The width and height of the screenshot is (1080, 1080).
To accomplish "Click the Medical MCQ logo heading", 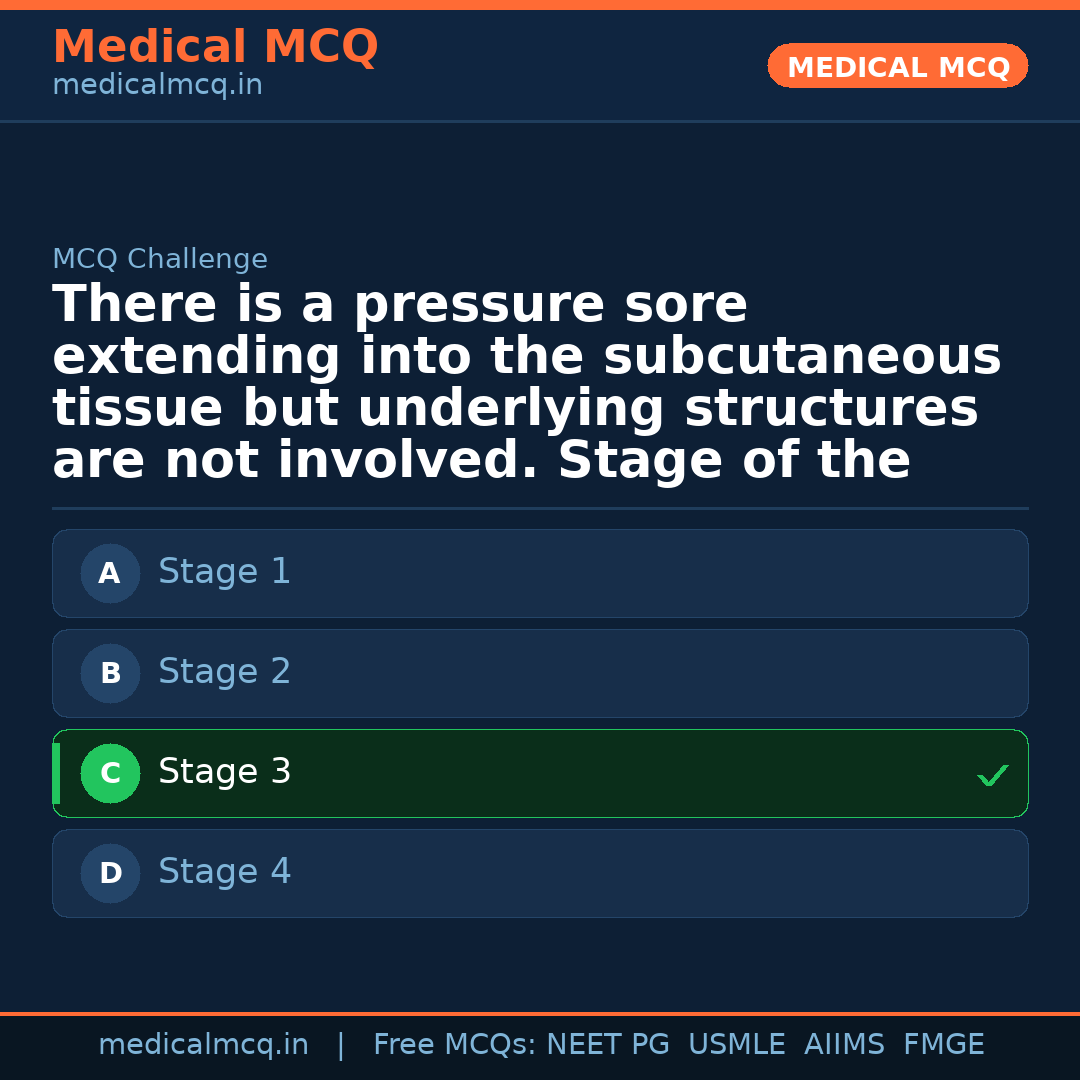I will (215, 46).
